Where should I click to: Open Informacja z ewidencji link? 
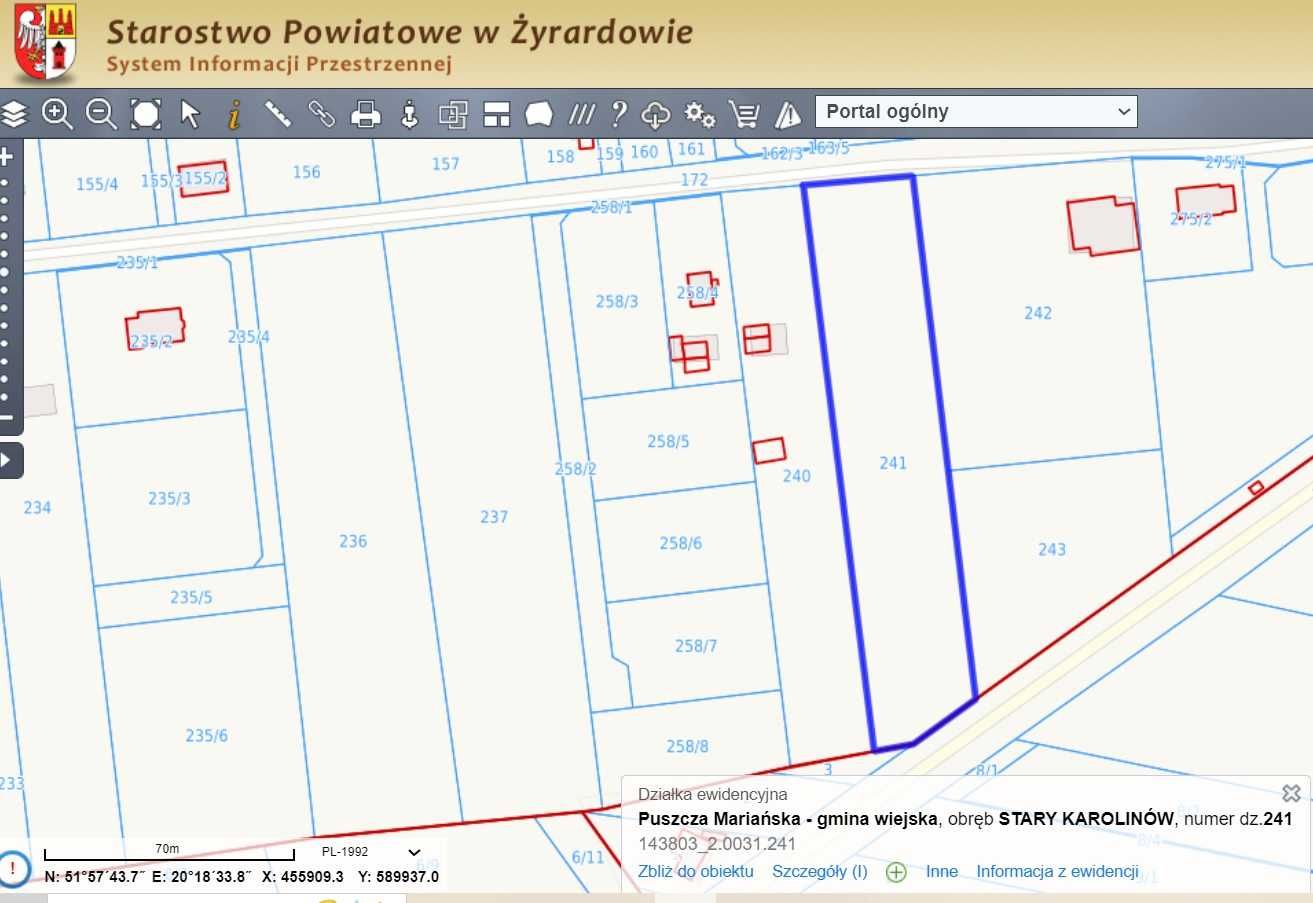point(1058,871)
